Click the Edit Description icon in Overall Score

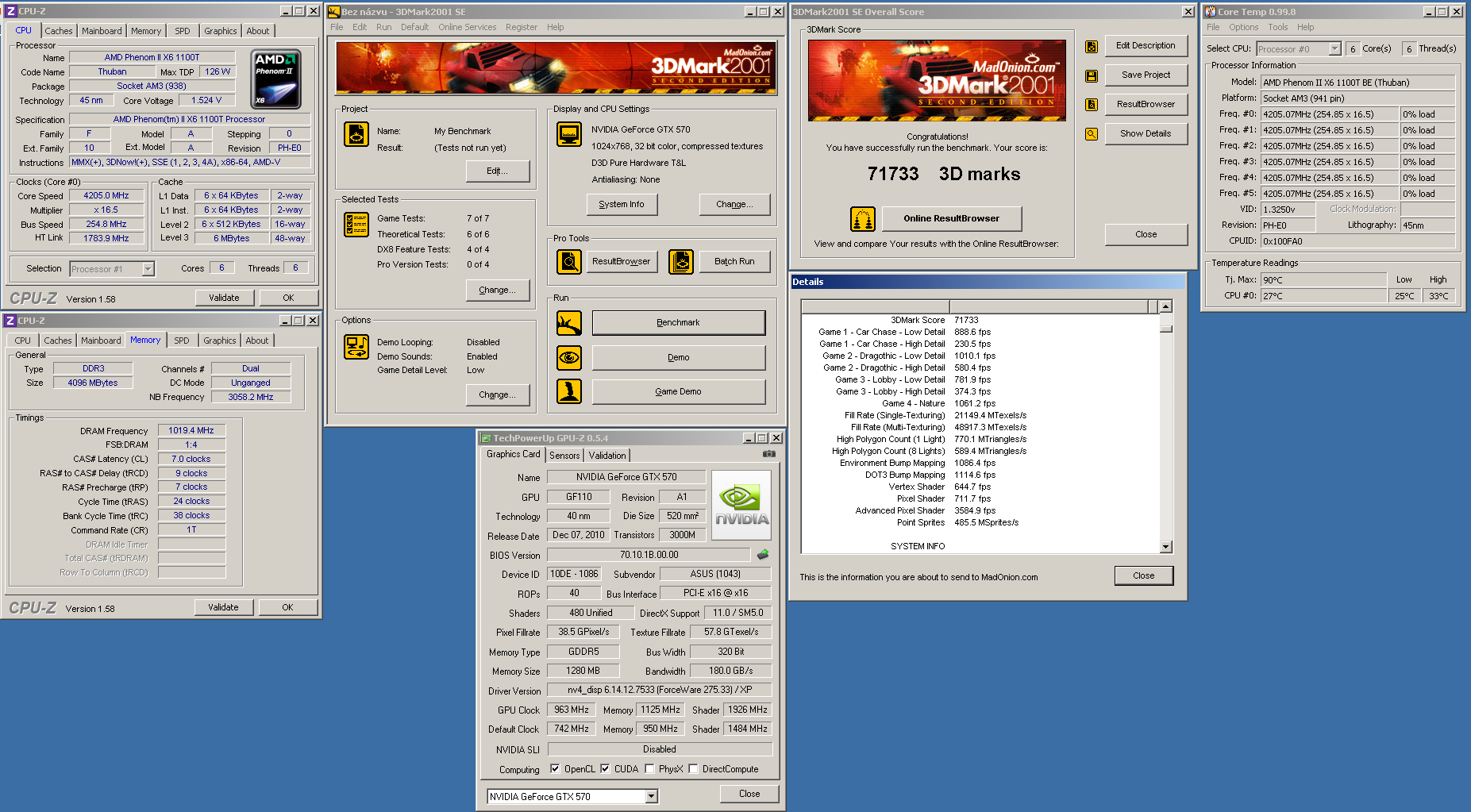pos(1092,47)
